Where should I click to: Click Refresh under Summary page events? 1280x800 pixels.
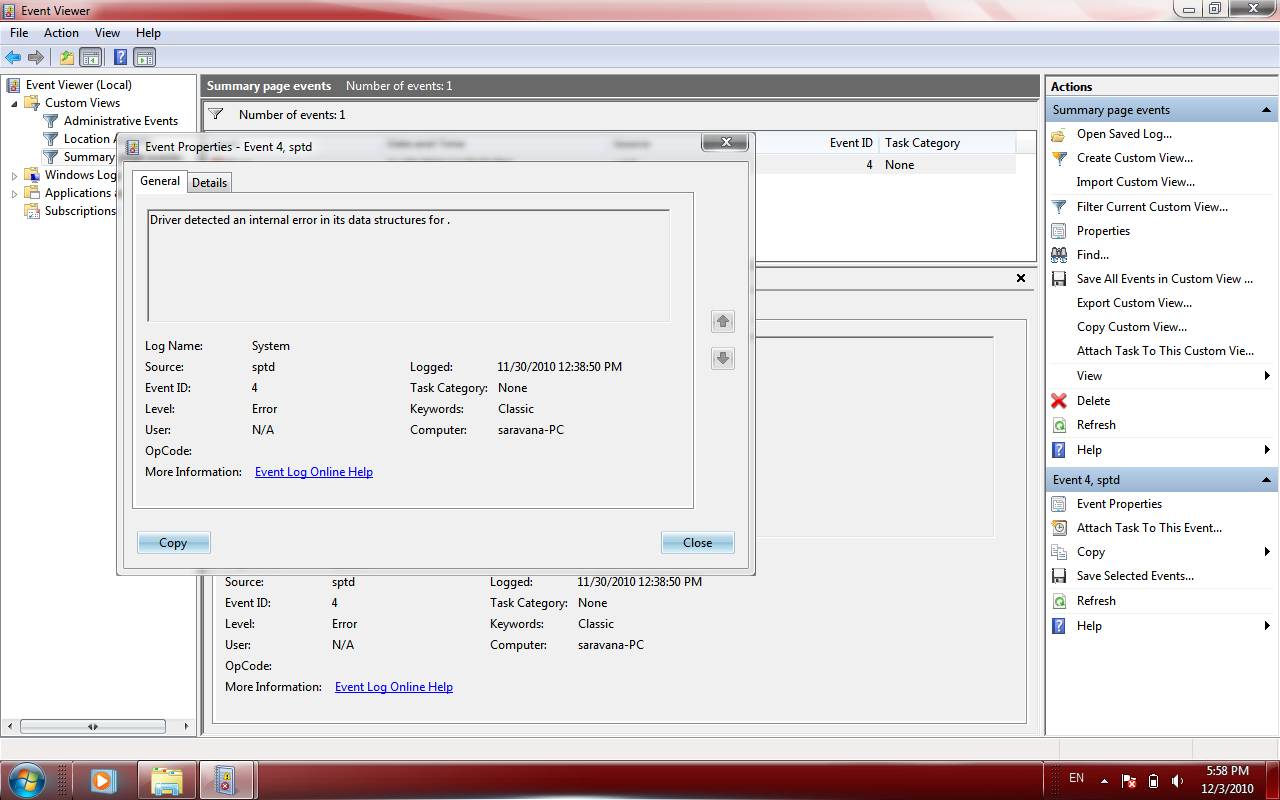click(1096, 425)
